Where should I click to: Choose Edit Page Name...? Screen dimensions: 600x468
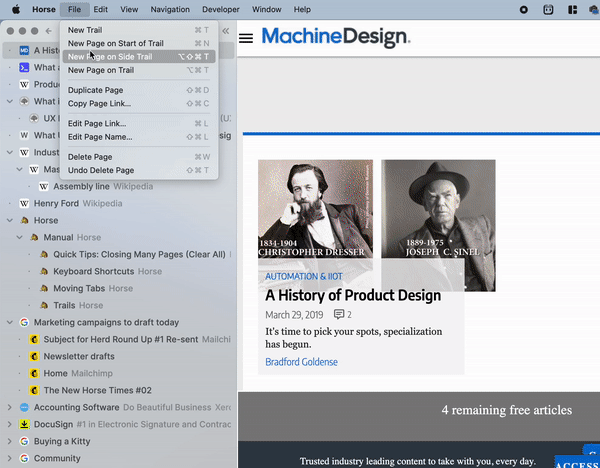(x=139, y=137)
